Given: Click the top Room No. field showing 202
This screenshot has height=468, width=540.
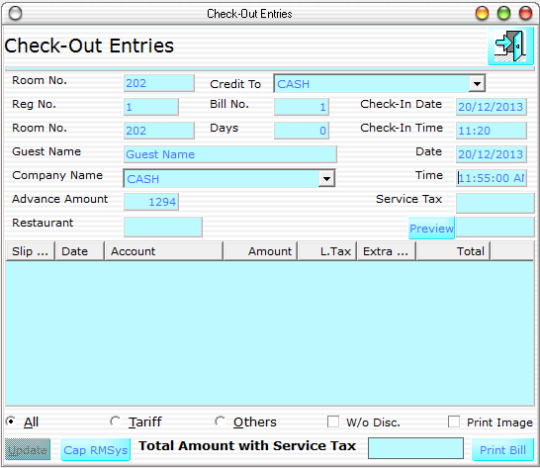Looking at the screenshot, I should pos(159,83).
